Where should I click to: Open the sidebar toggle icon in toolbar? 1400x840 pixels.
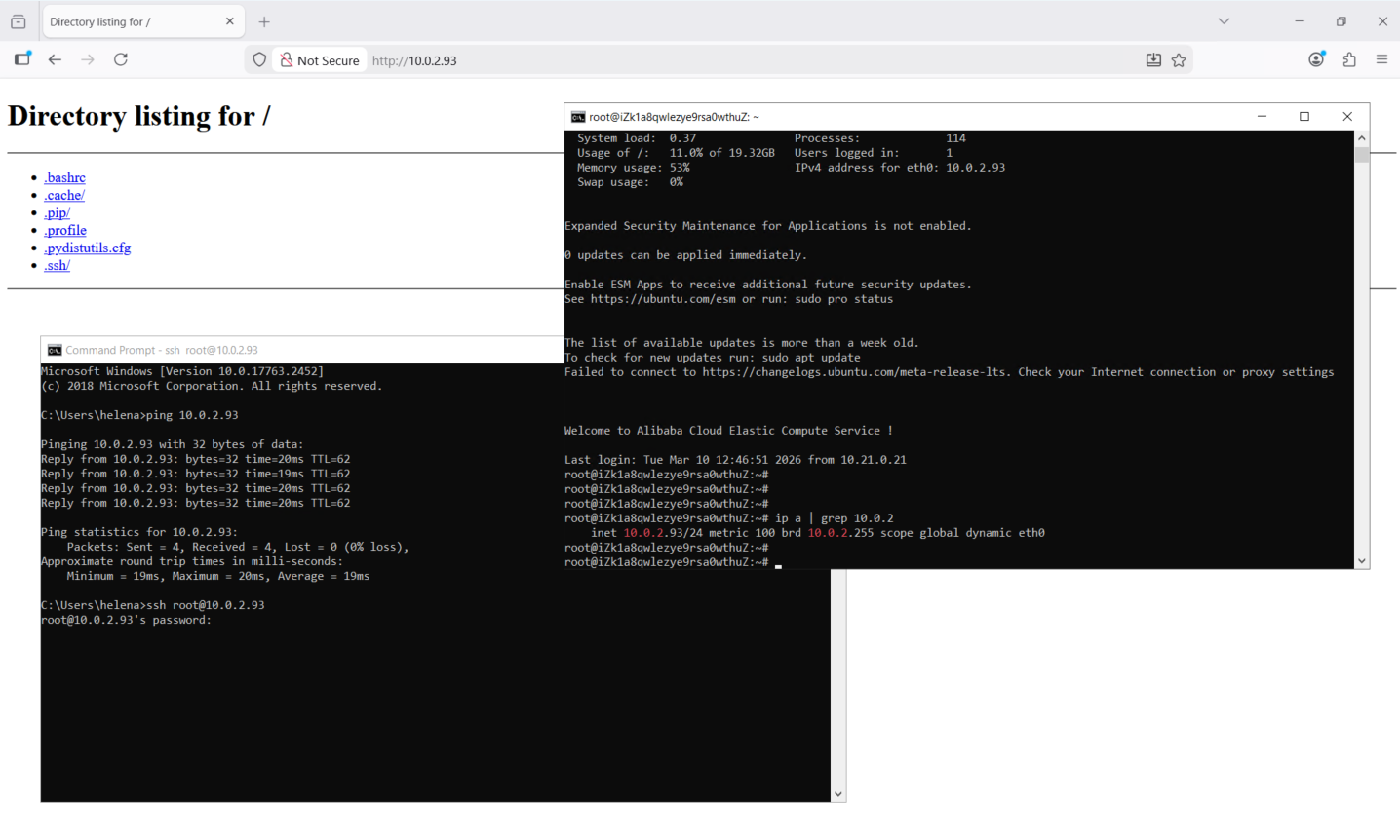pyautogui.click(x=22, y=59)
